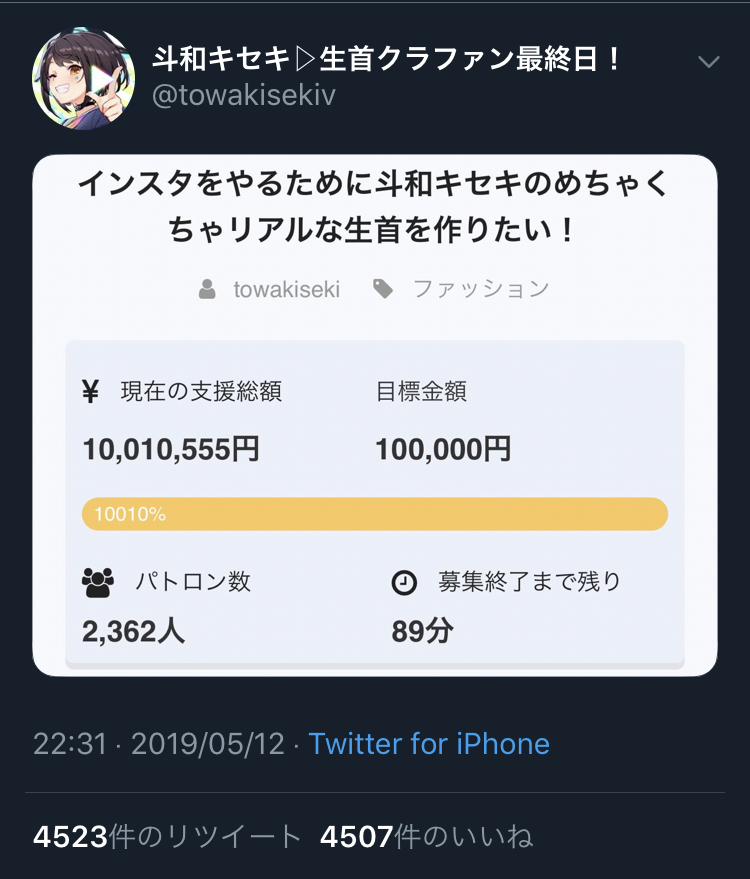Click the clock icon beside 募集終了まで残り
The height and width of the screenshot is (879, 750).
[x=403, y=582]
